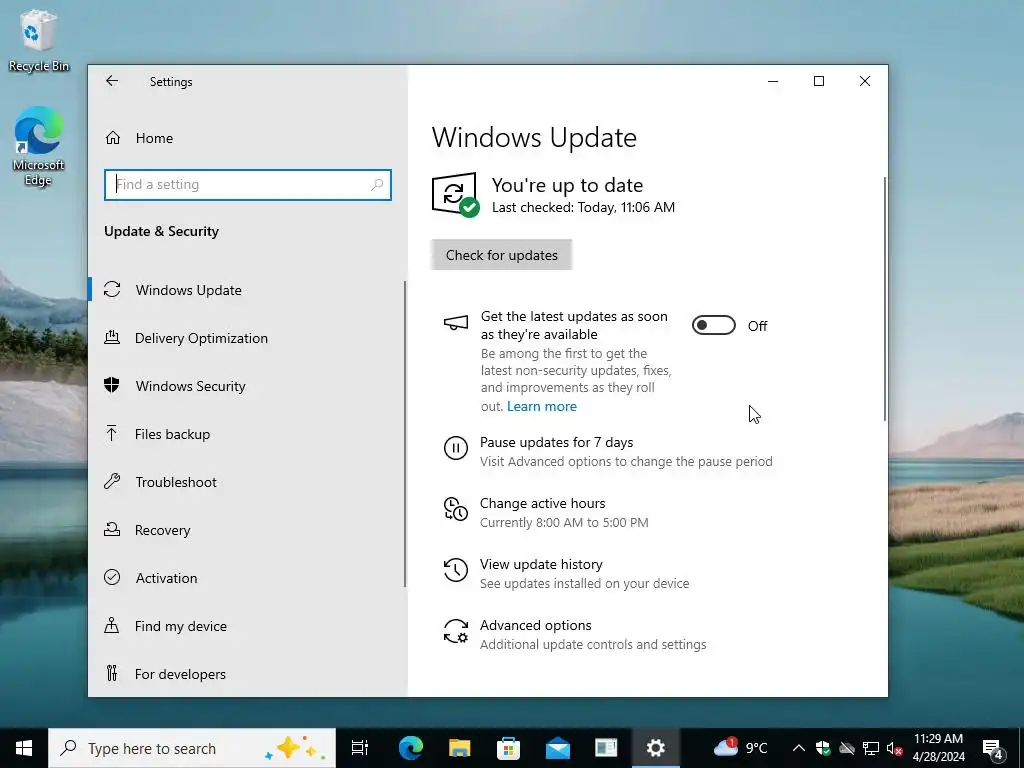Click the You're up to date status text
This screenshot has width=1024, height=768.
click(x=568, y=185)
